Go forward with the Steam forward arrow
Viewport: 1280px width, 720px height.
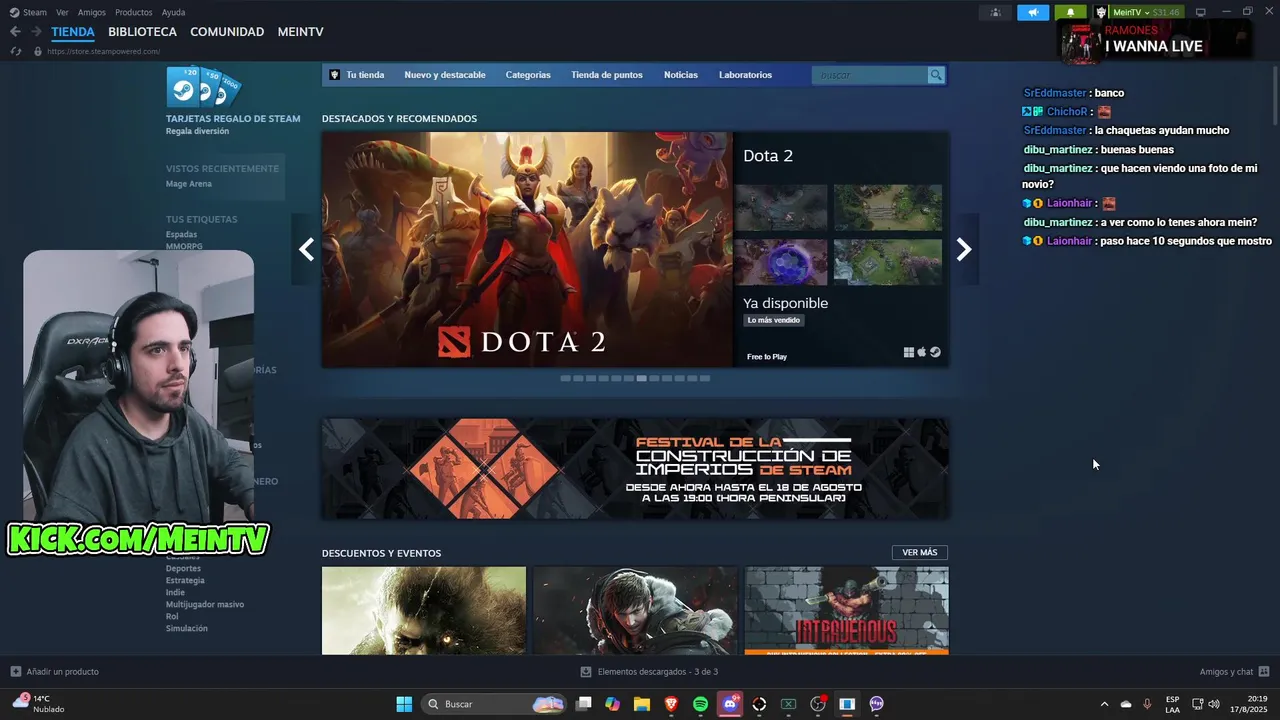click(36, 32)
